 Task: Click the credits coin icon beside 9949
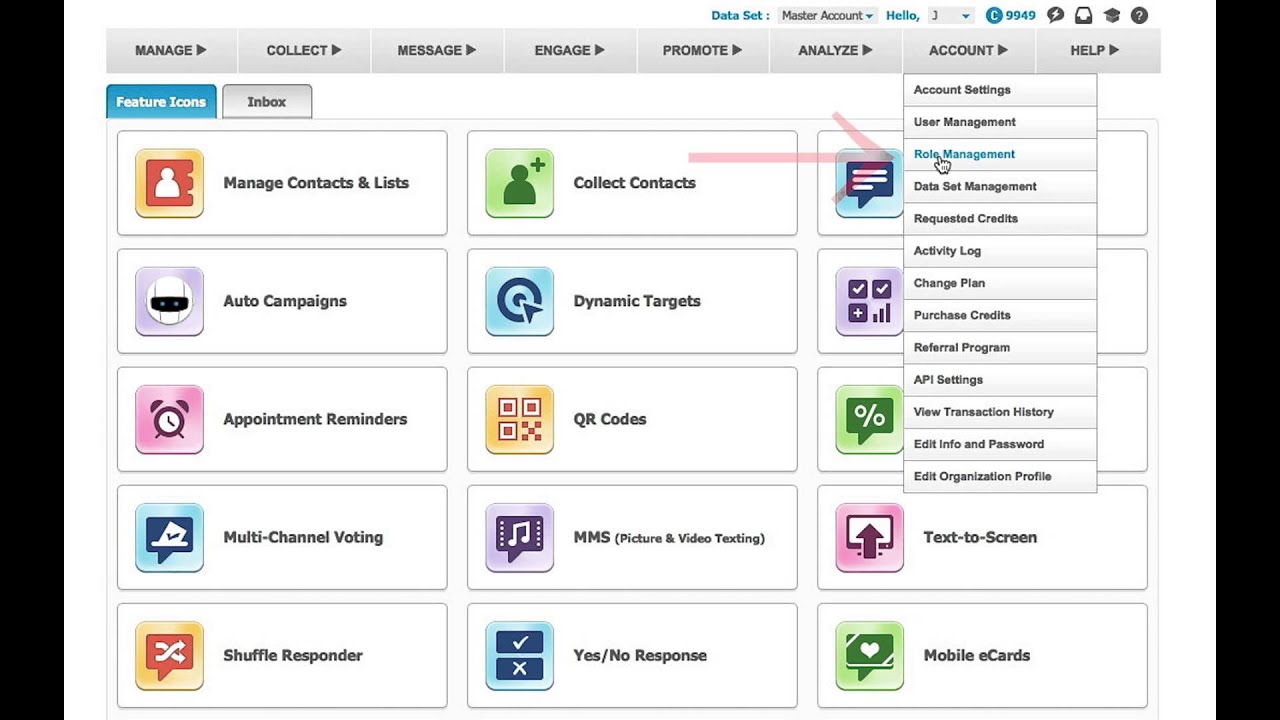point(994,15)
